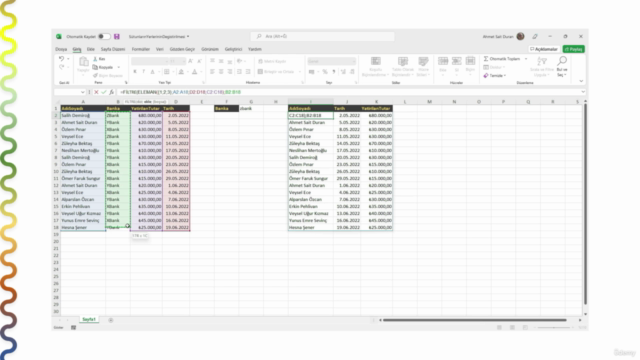Open the Geliştirici tab

coord(233,49)
